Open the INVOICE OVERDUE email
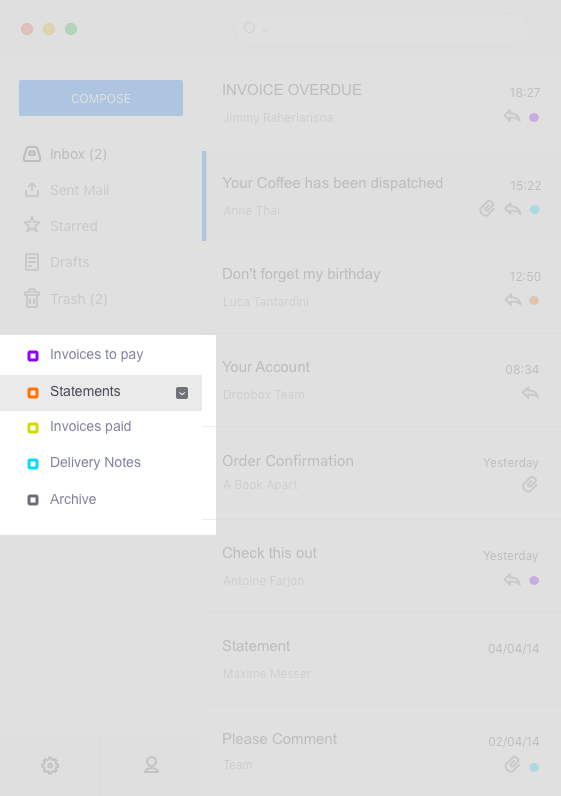Viewport: 561px width, 796px height. (382, 103)
